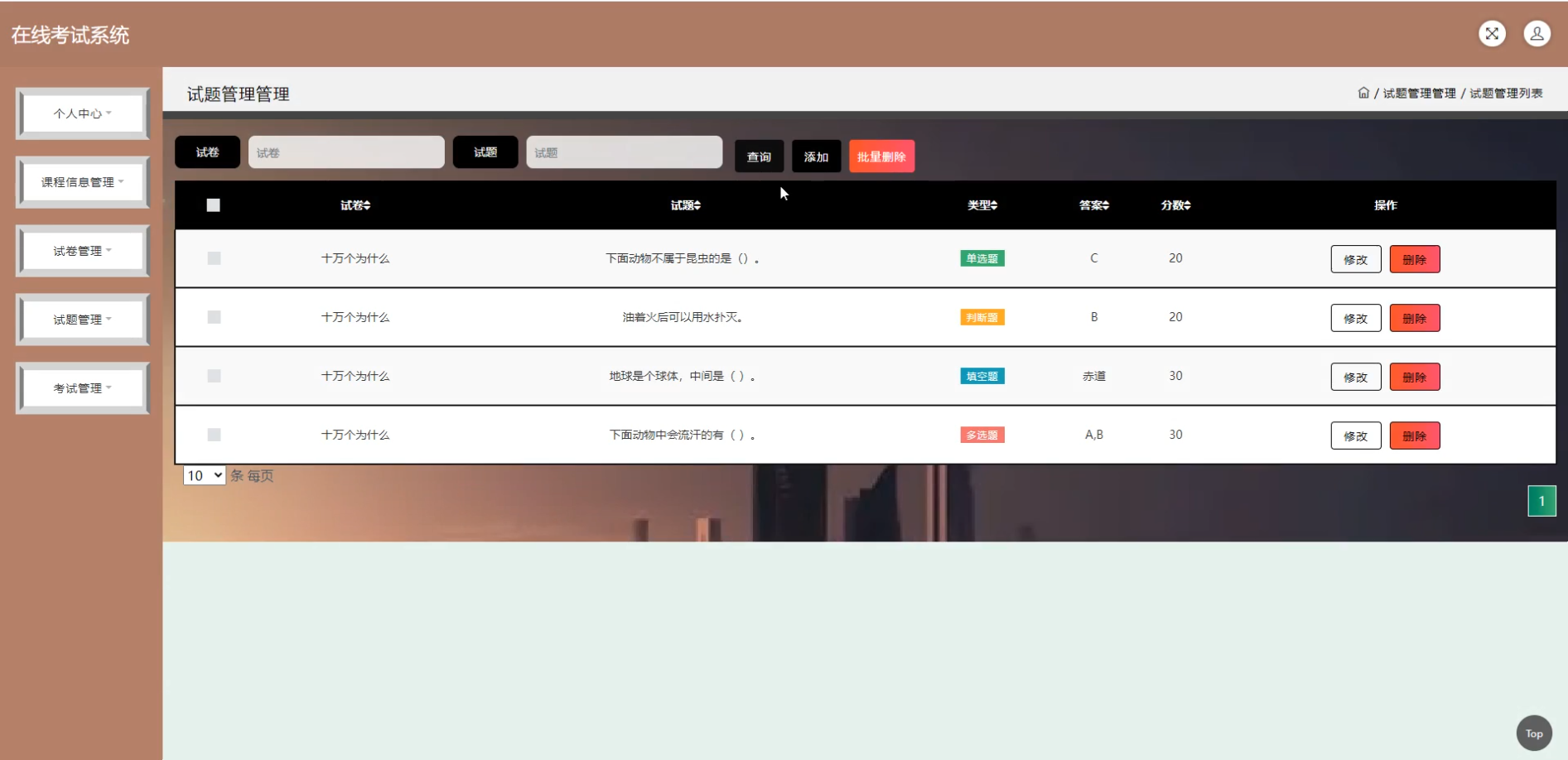Click the 添加 add button
Image resolution: width=1568 pixels, height=760 pixels.
816,156
